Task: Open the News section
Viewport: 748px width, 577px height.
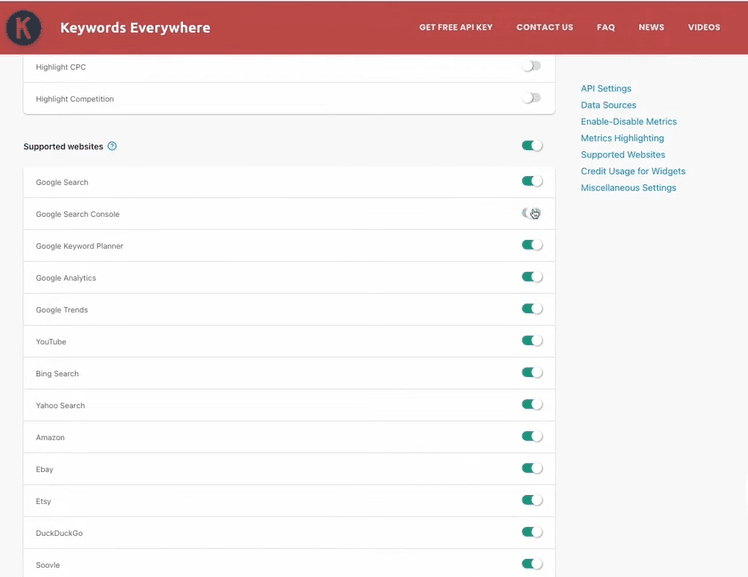Action: tap(651, 28)
